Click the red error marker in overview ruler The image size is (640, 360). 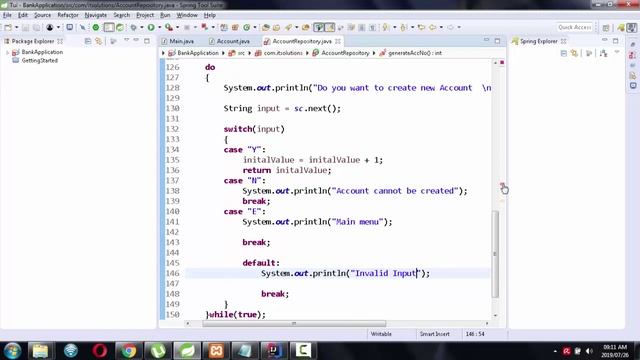pos(502,62)
